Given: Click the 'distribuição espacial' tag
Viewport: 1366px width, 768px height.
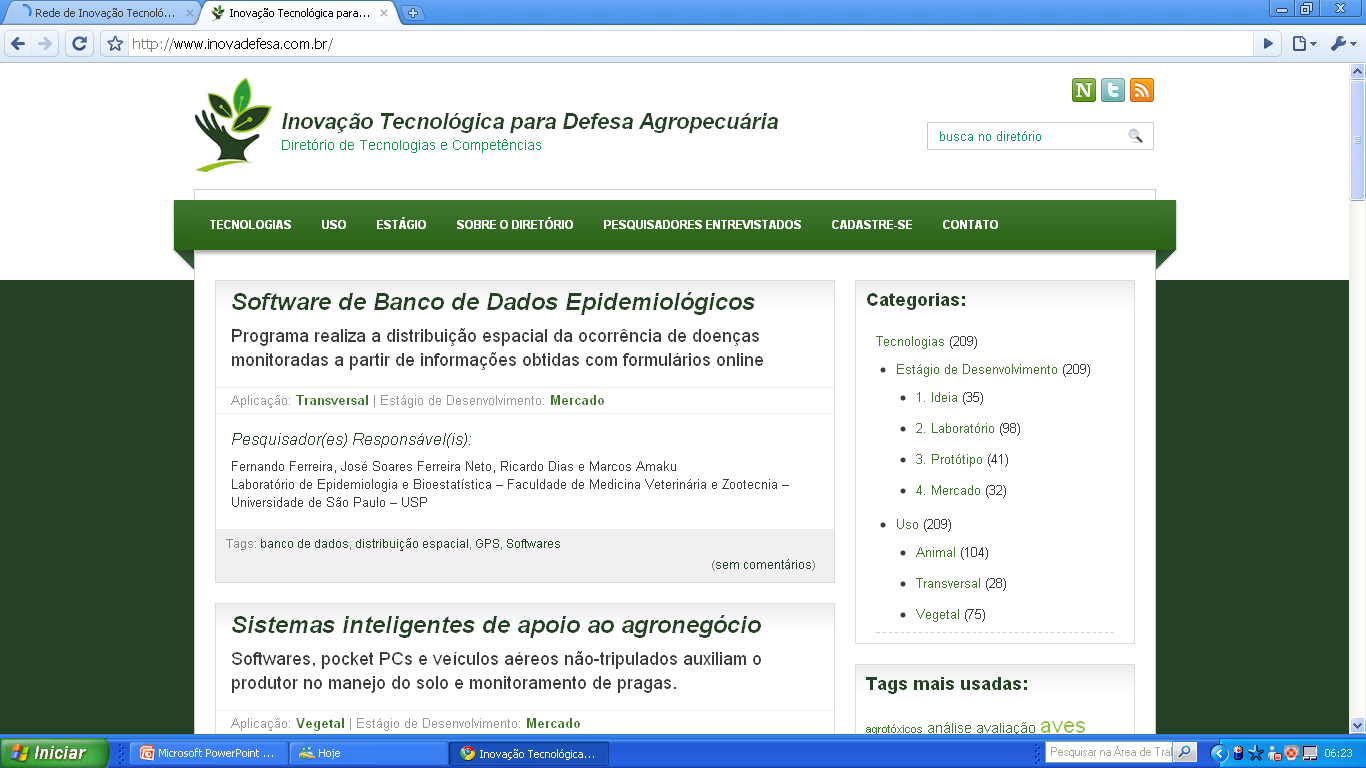Looking at the screenshot, I should 412,544.
